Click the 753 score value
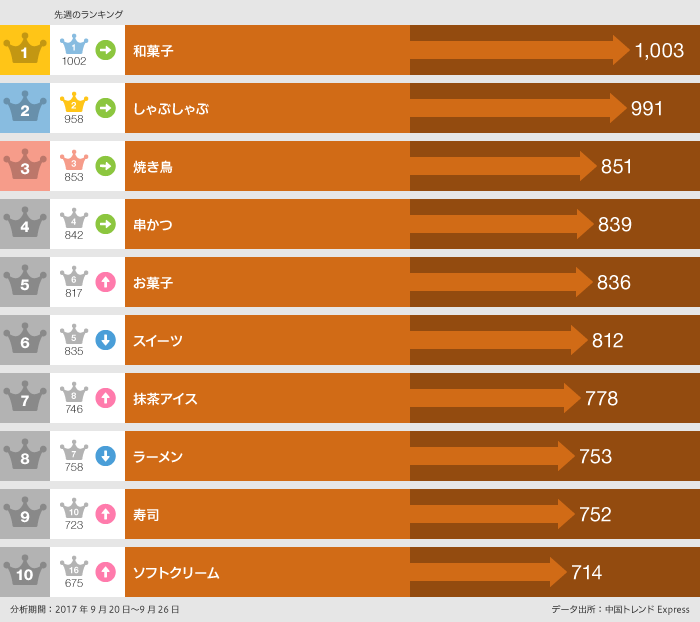The image size is (700, 622). point(595,457)
